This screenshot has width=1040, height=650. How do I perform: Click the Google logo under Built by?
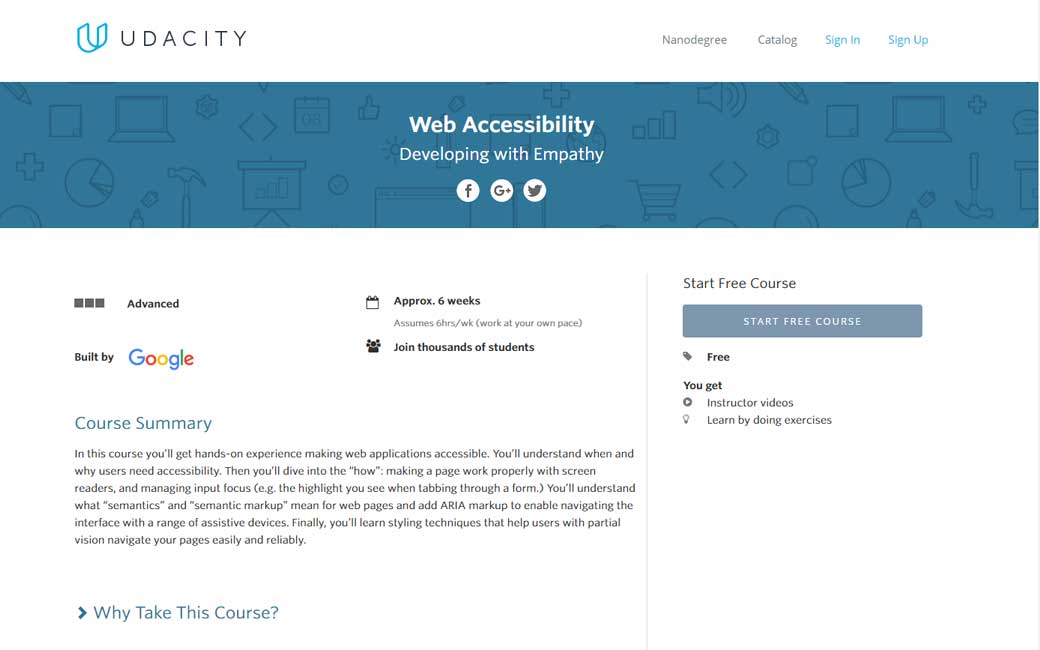tap(161, 359)
